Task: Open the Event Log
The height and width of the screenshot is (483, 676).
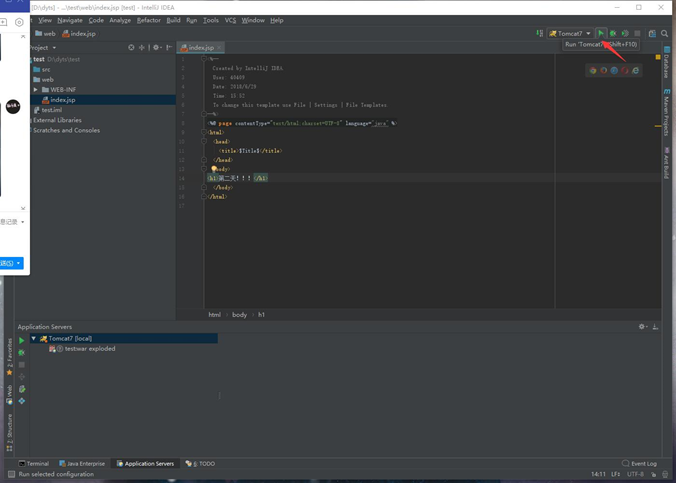Action: (x=639, y=464)
